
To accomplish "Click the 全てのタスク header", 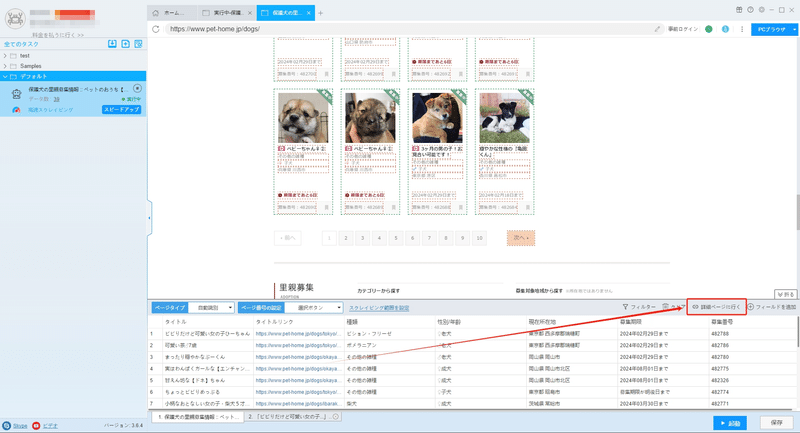I will tap(21, 44).
